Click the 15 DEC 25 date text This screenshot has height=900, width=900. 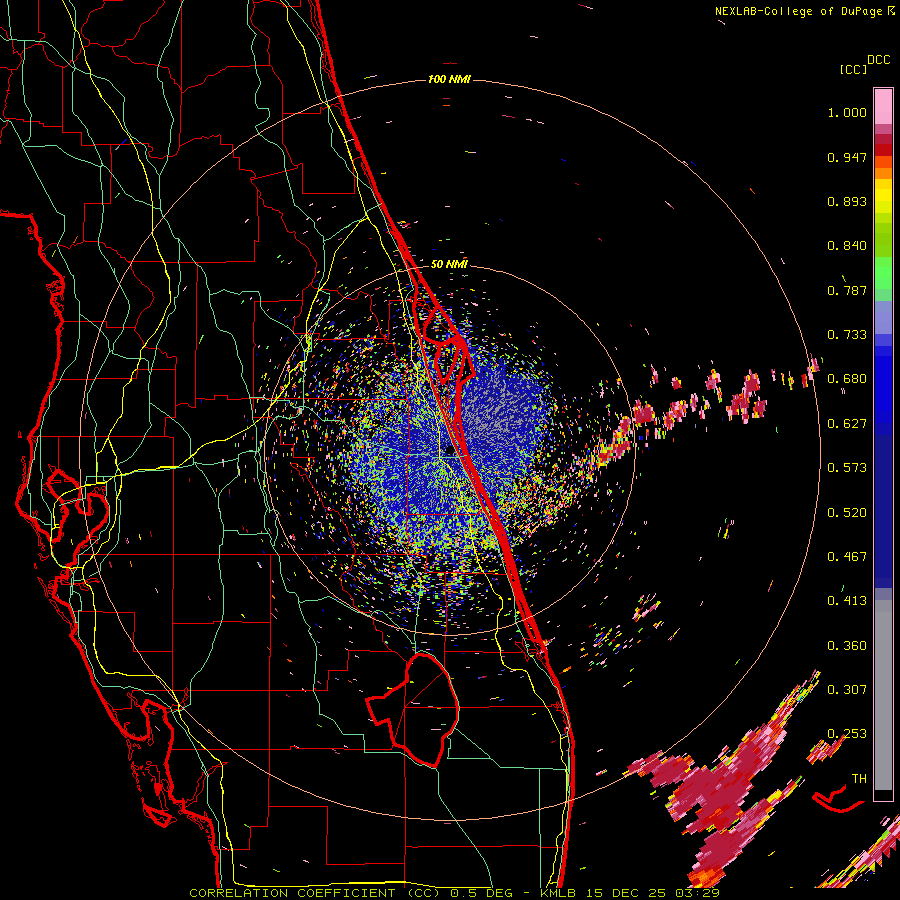(626, 893)
